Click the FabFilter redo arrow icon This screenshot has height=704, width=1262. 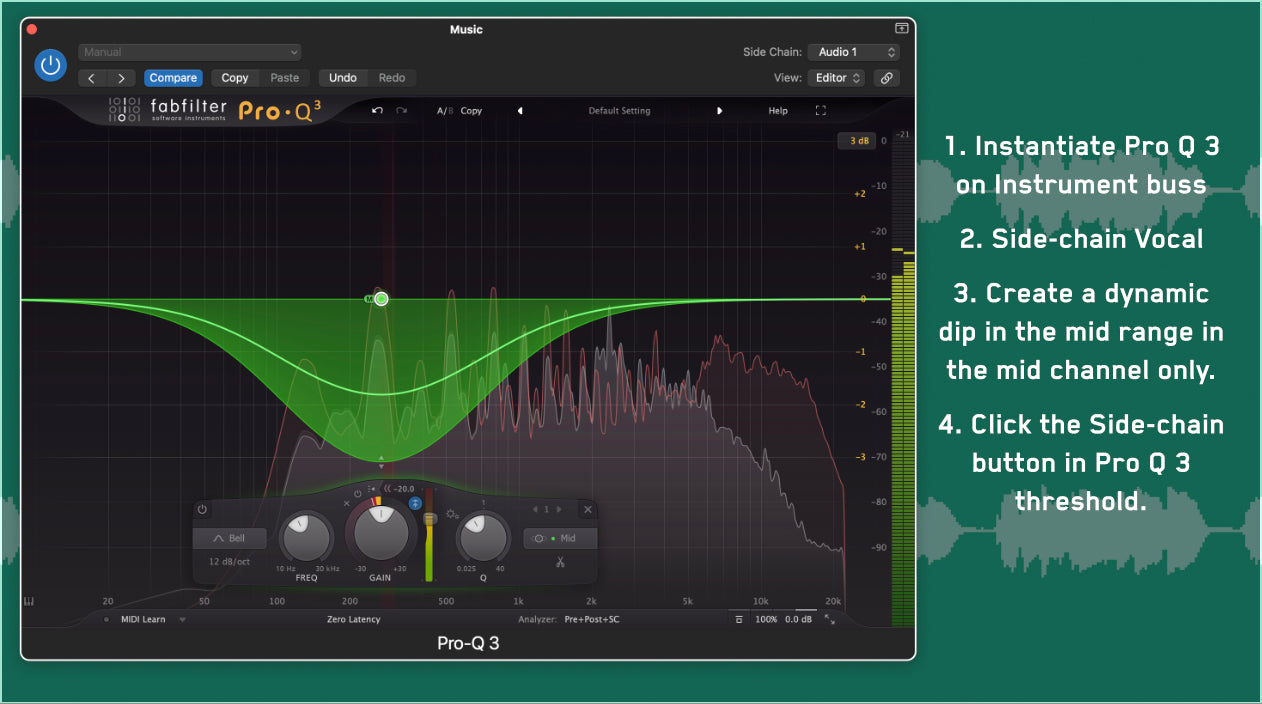(402, 110)
